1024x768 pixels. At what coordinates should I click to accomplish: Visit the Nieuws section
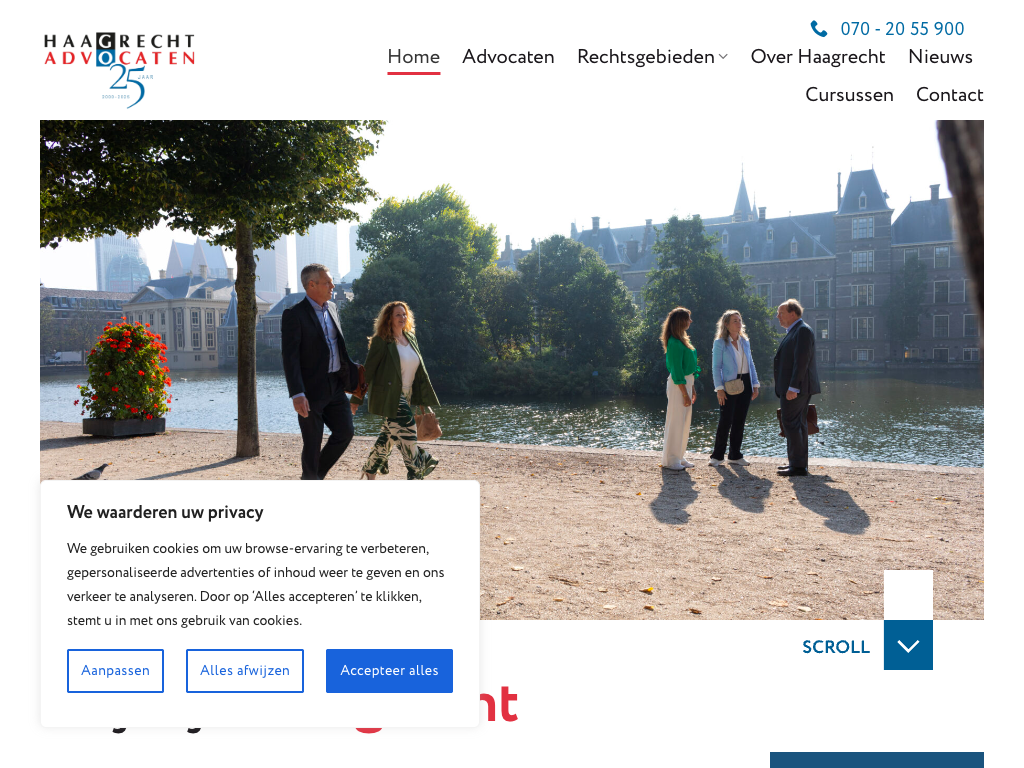pos(940,57)
